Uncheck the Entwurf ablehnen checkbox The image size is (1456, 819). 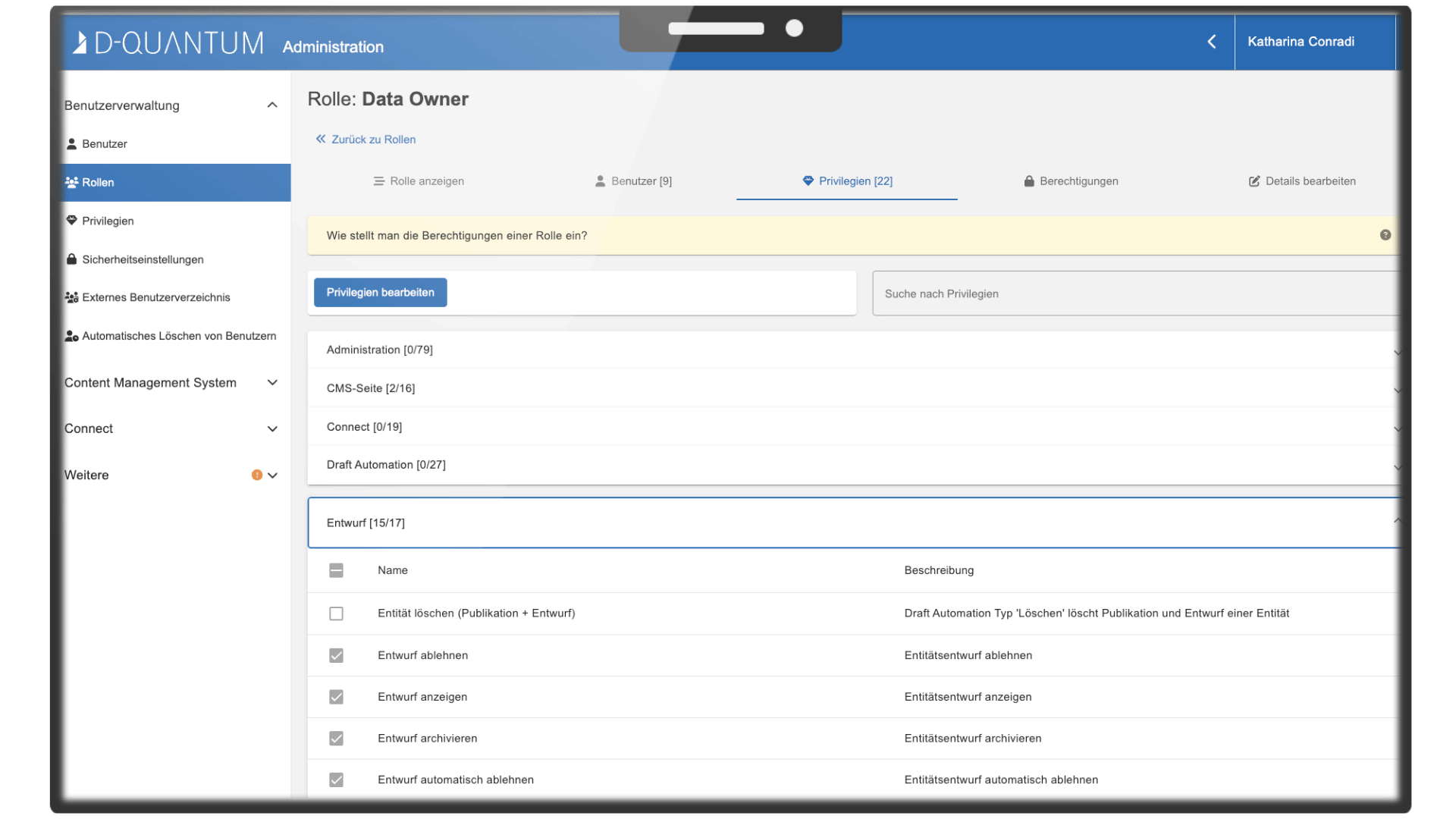pos(336,655)
